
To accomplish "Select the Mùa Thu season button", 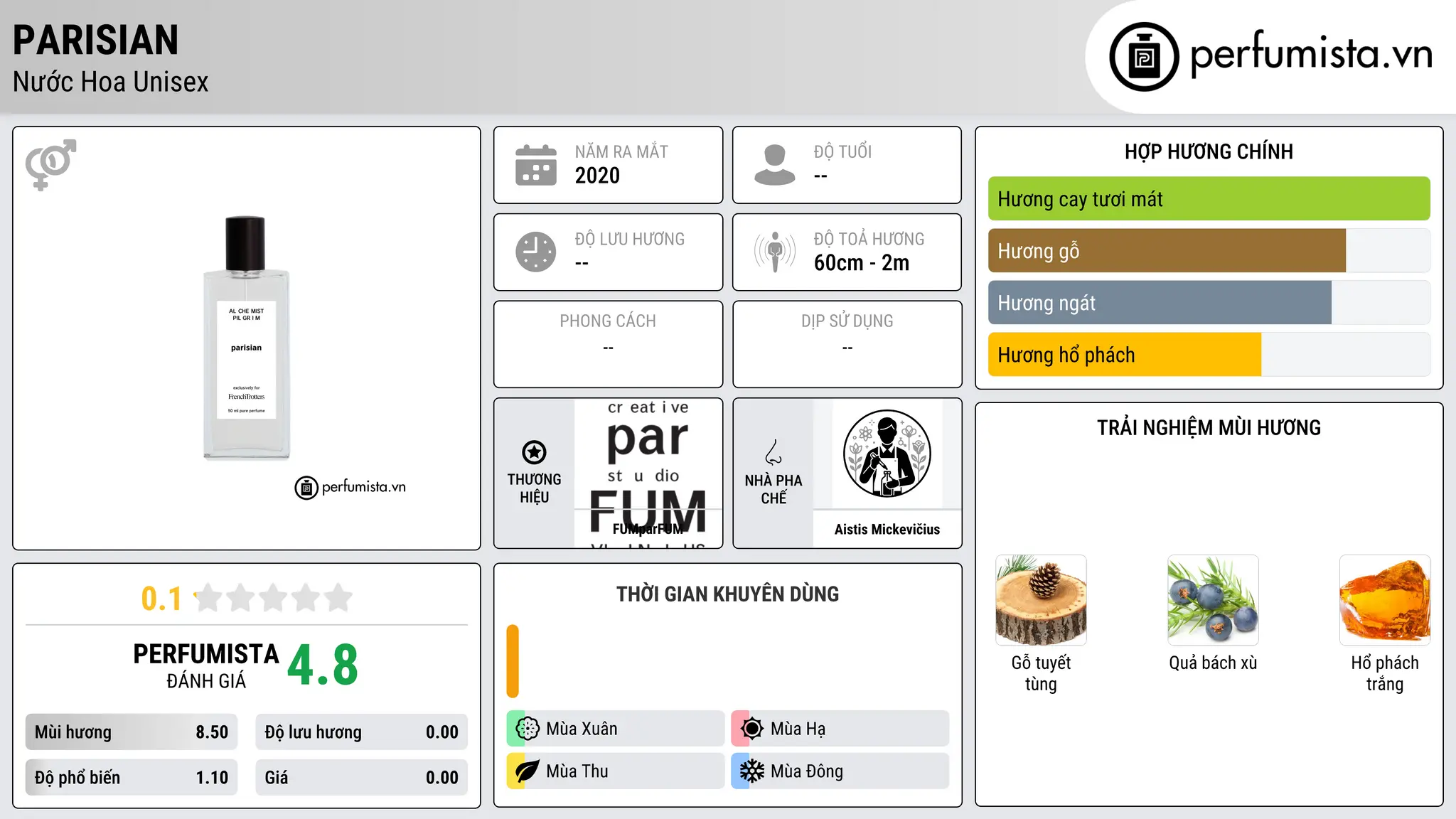I will [x=616, y=771].
